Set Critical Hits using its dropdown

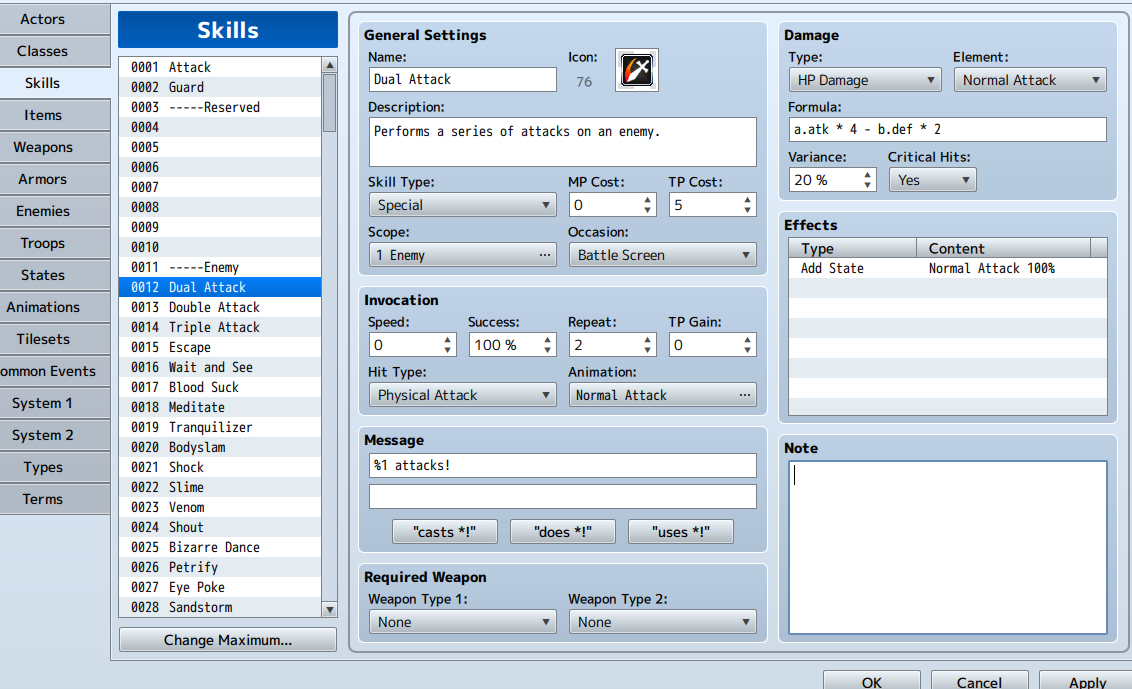tap(932, 180)
